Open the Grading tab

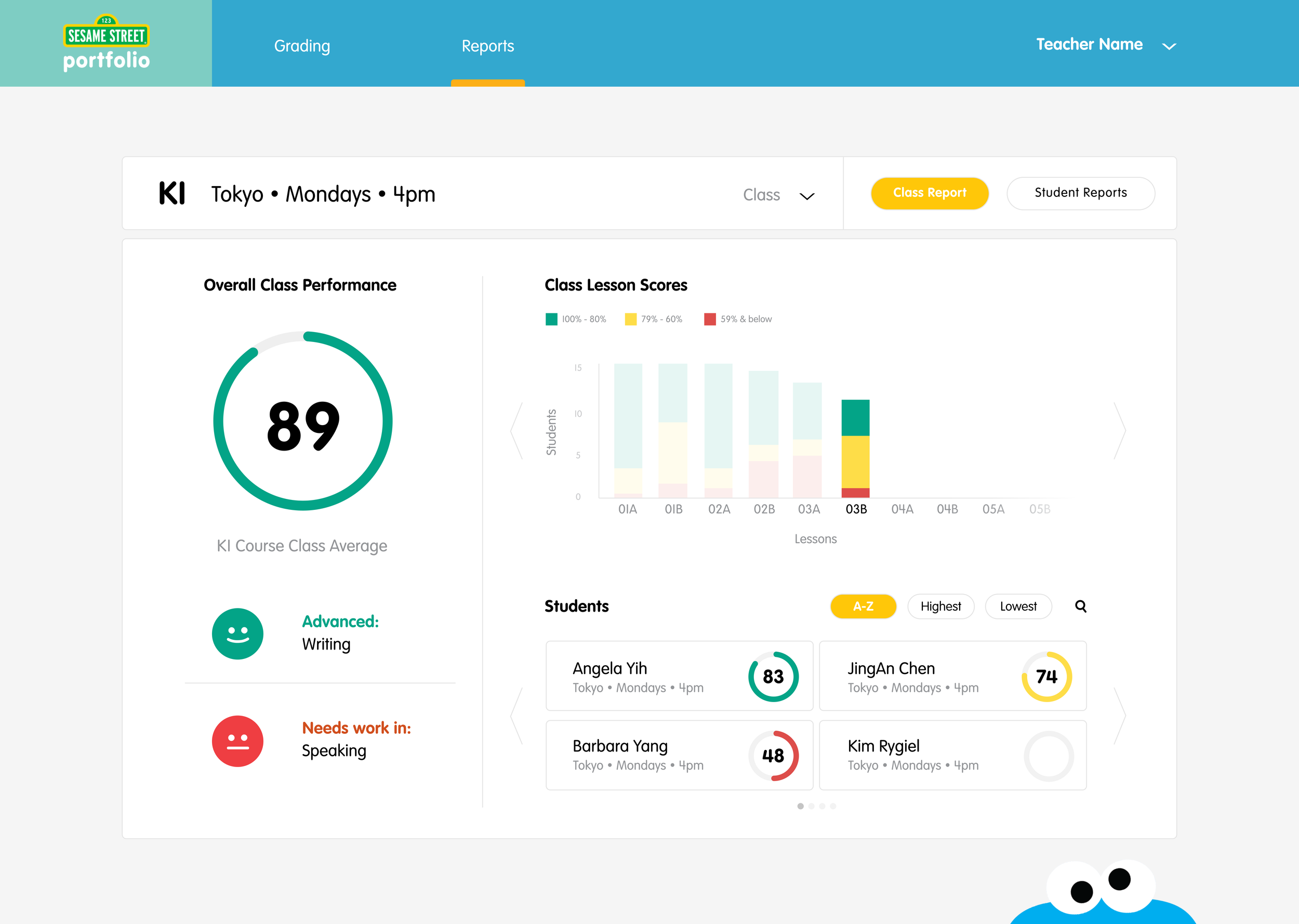coord(302,46)
